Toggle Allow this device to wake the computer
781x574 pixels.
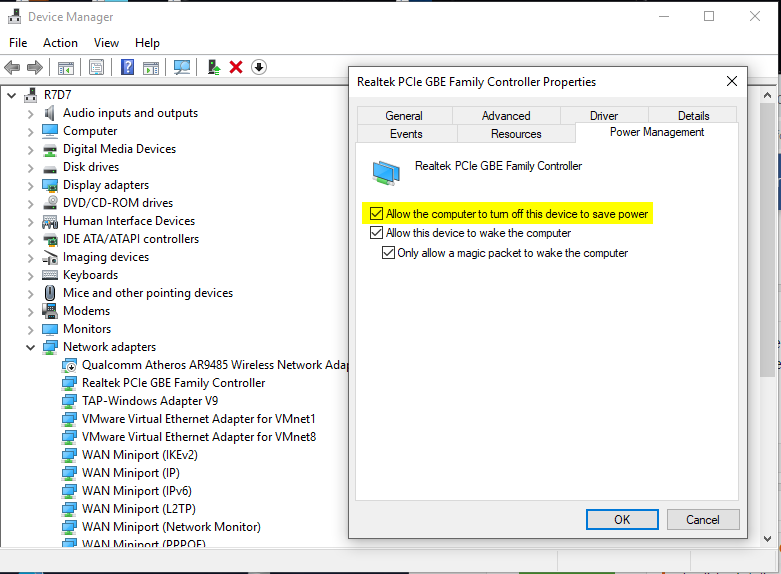coord(377,233)
